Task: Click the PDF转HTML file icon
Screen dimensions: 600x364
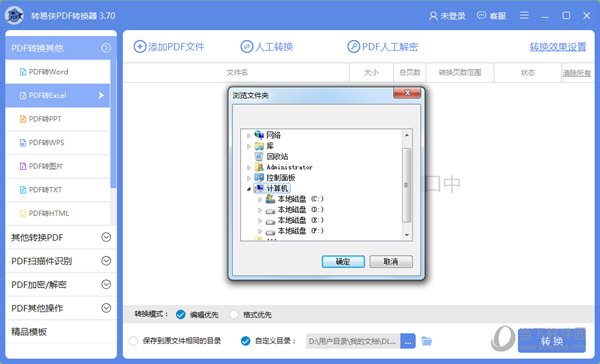Action: pyautogui.click(x=23, y=214)
